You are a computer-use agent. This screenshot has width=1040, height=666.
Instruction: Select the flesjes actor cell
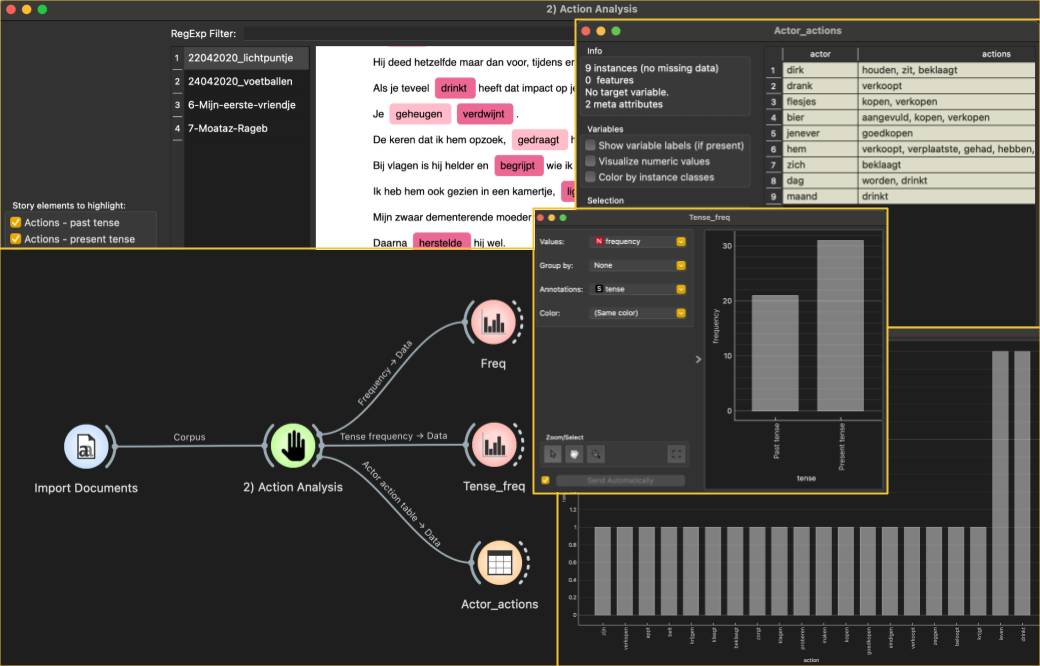[820, 101]
